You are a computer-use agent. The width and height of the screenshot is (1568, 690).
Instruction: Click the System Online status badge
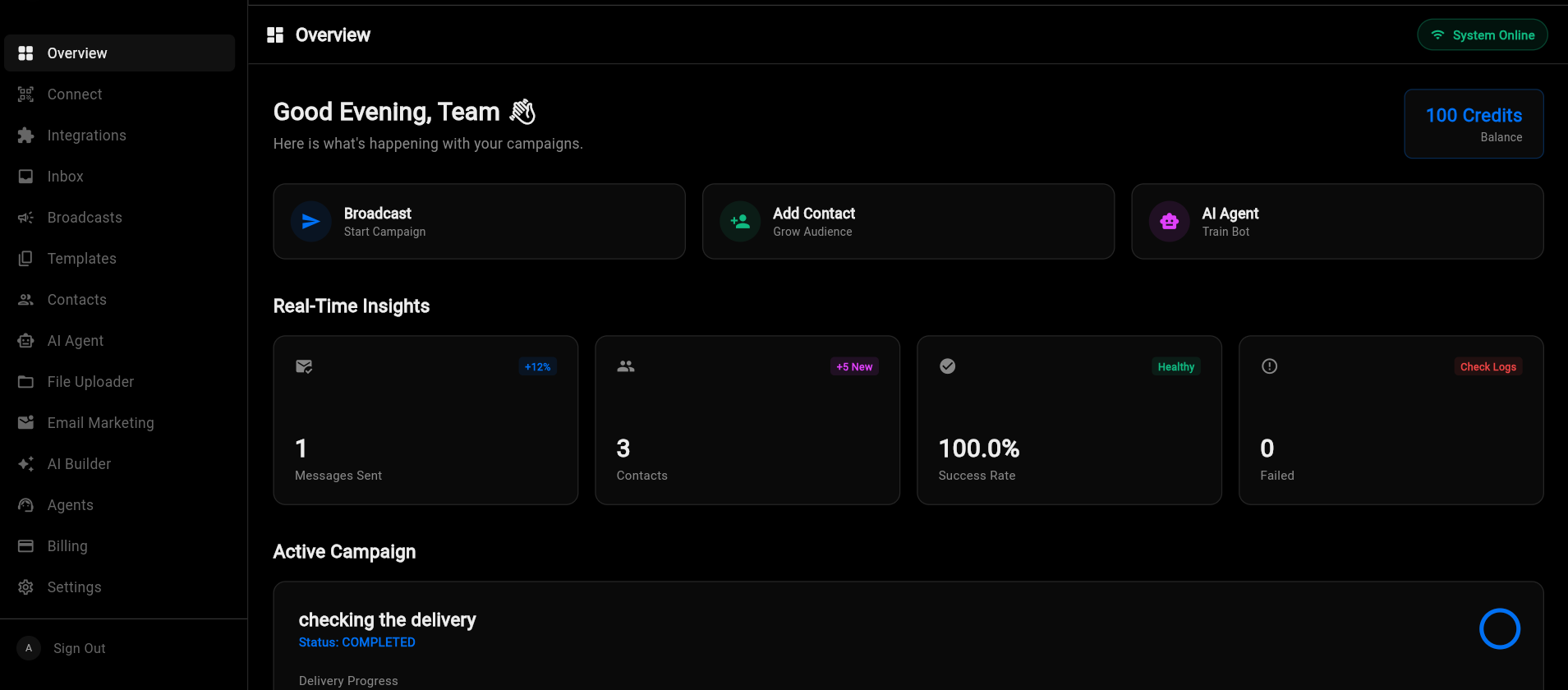1482,35
